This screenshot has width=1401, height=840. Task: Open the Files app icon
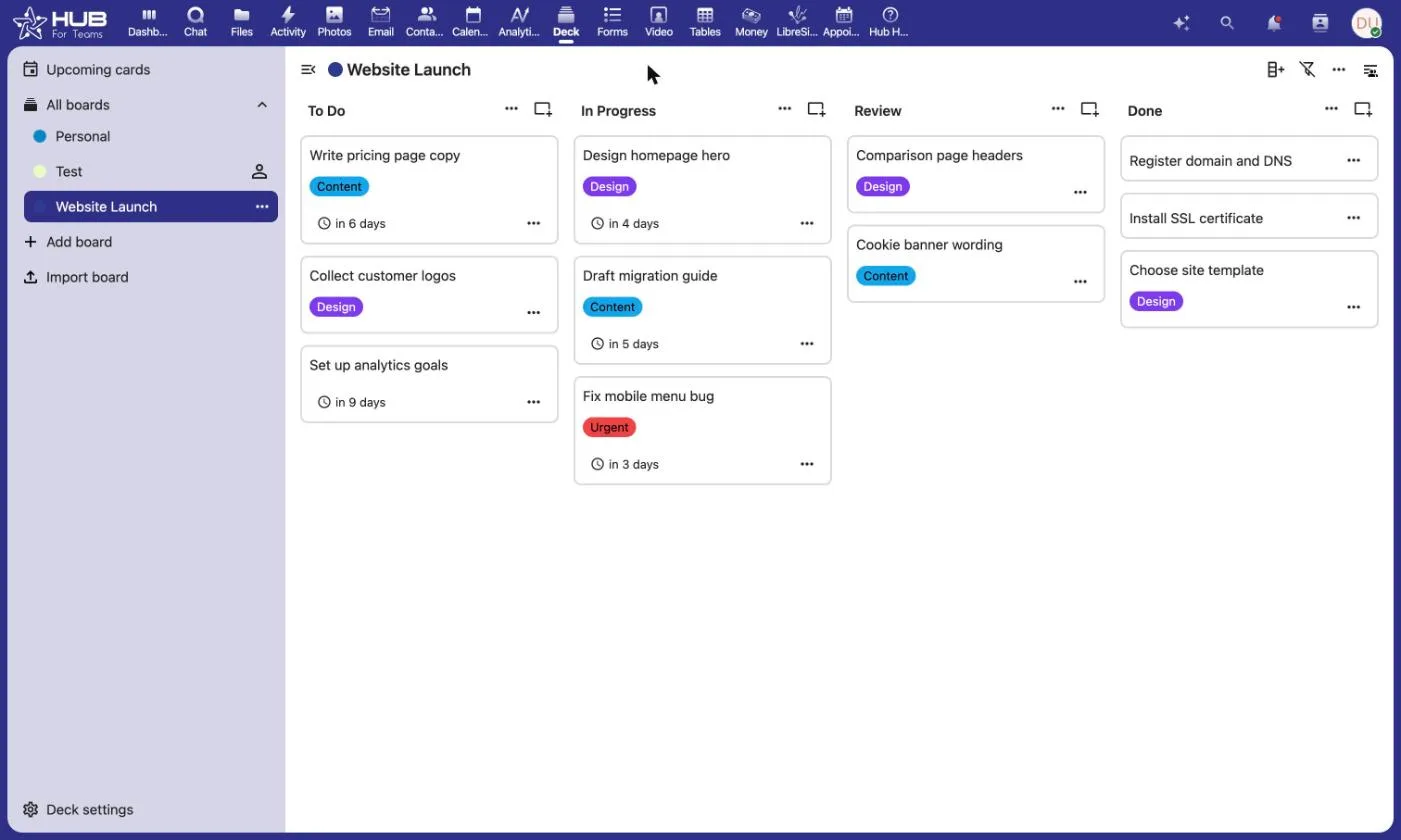coord(241,21)
